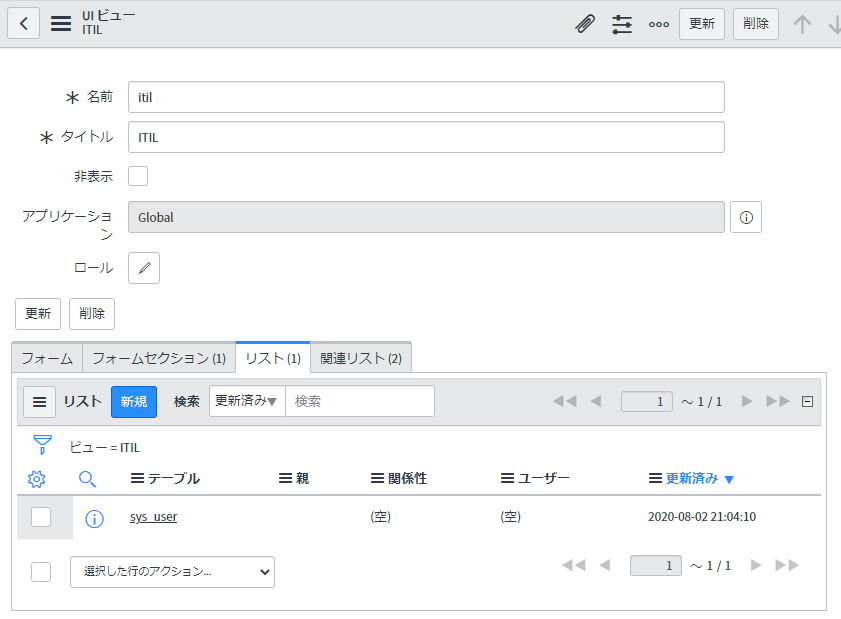Click the bottom pager page number field
The image size is (841, 619).
655,565
